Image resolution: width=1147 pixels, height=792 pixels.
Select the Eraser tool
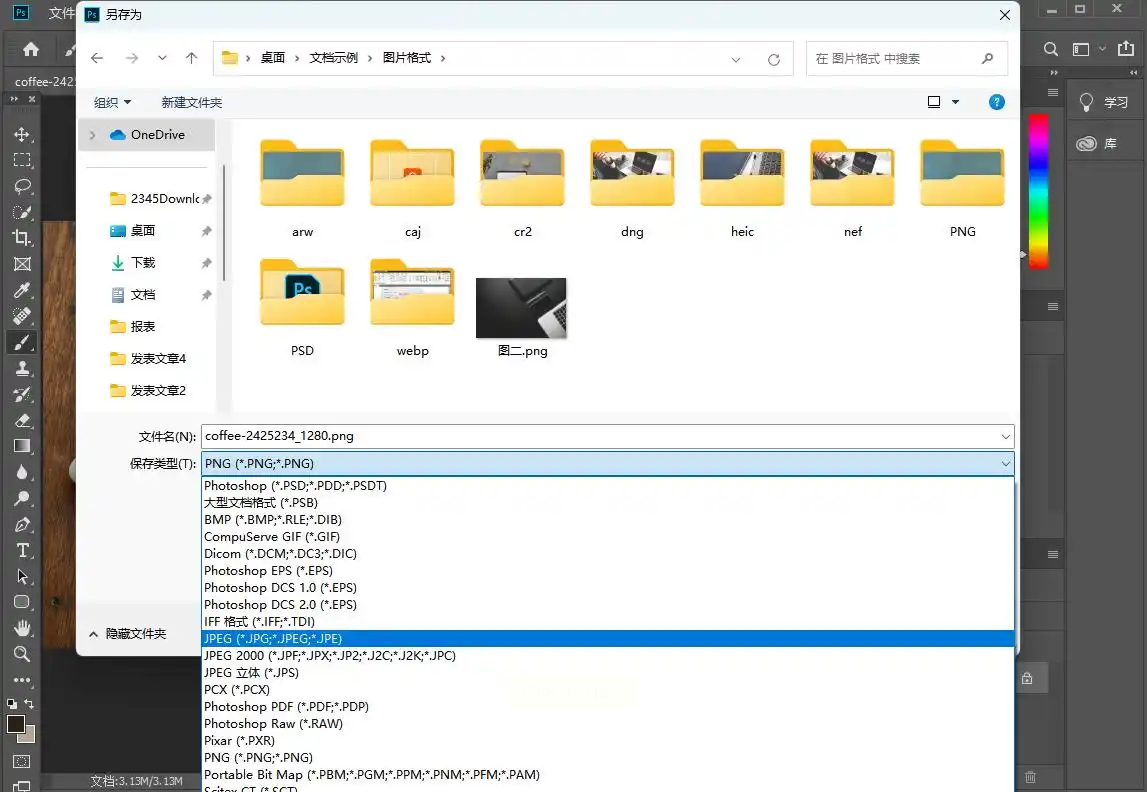pyautogui.click(x=21, y=421)
